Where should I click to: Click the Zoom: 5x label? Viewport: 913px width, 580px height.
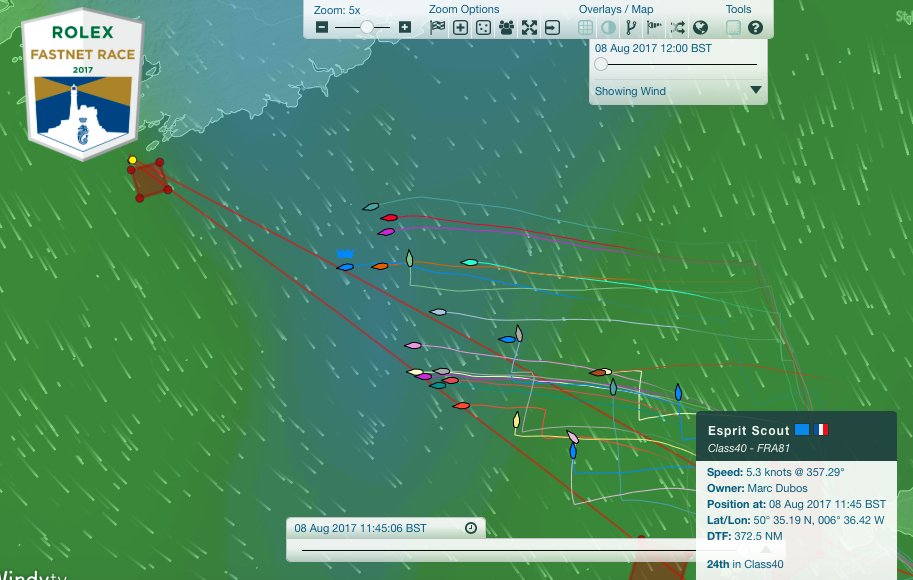coord(337,10)
